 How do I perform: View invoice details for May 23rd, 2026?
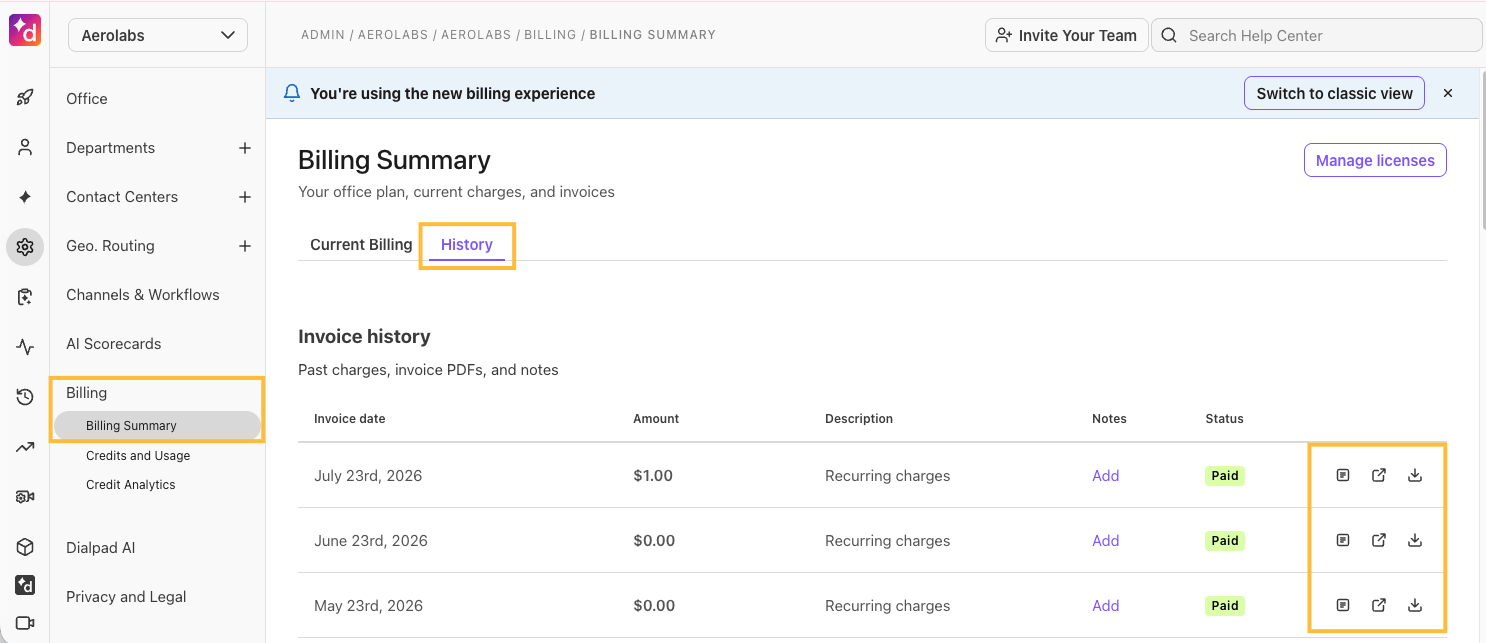click(1343, 605)
